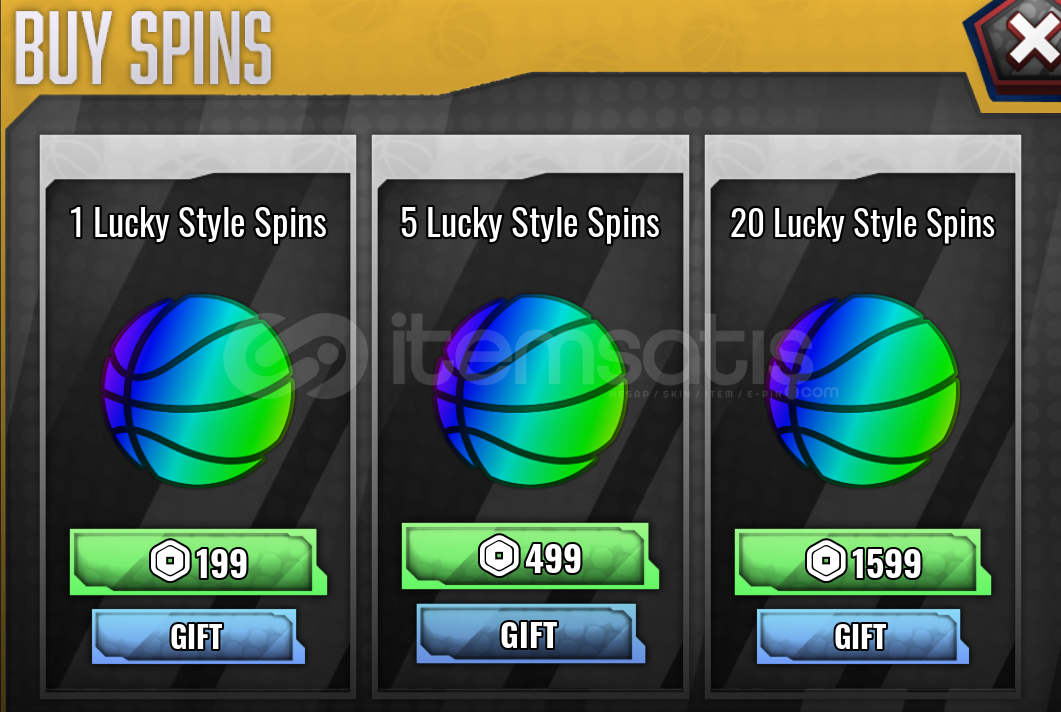Buy 1 spin via the 199 price

[x=198, y=562]
